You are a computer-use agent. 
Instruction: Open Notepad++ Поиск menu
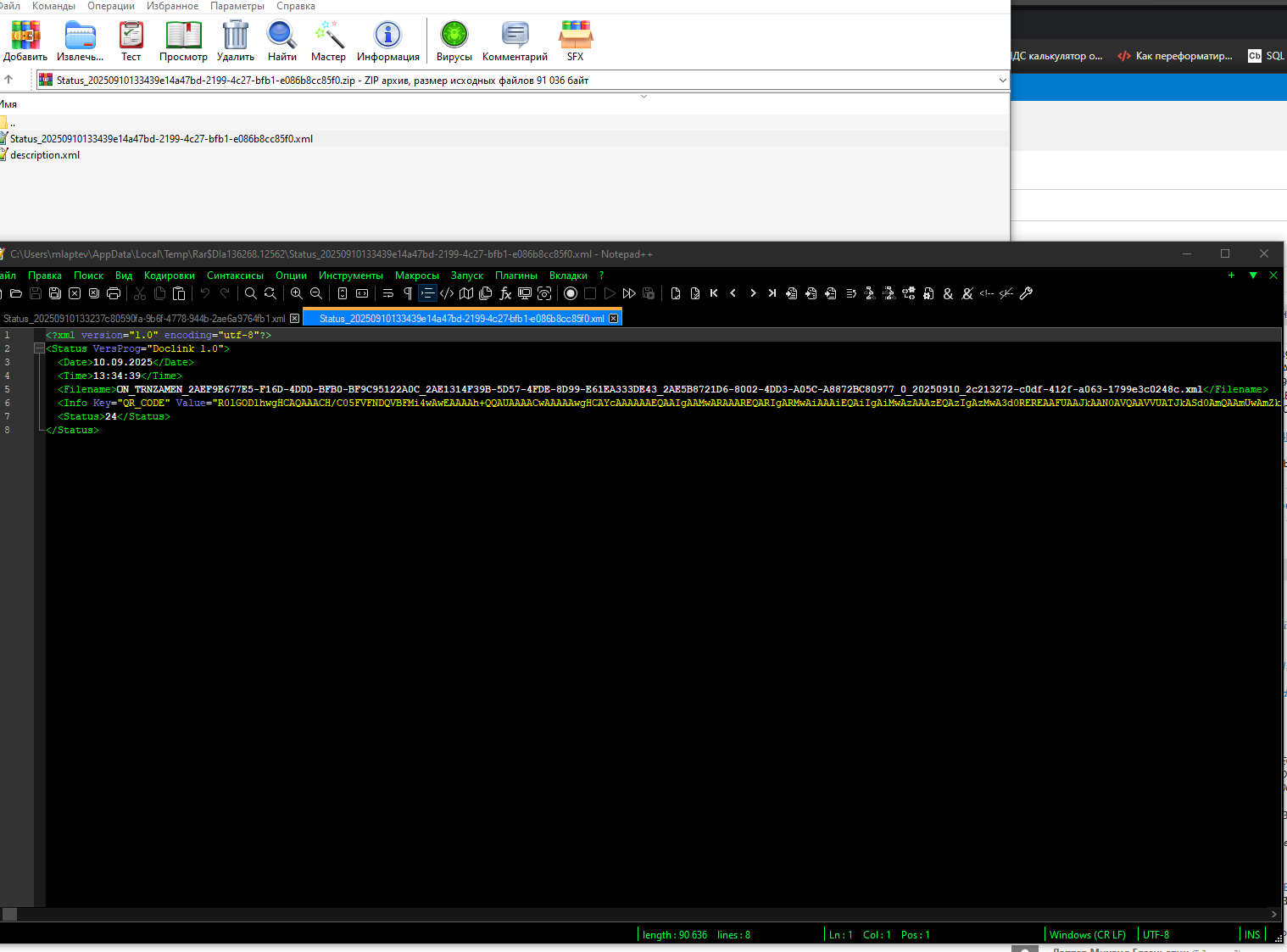(x=88, y=276)
